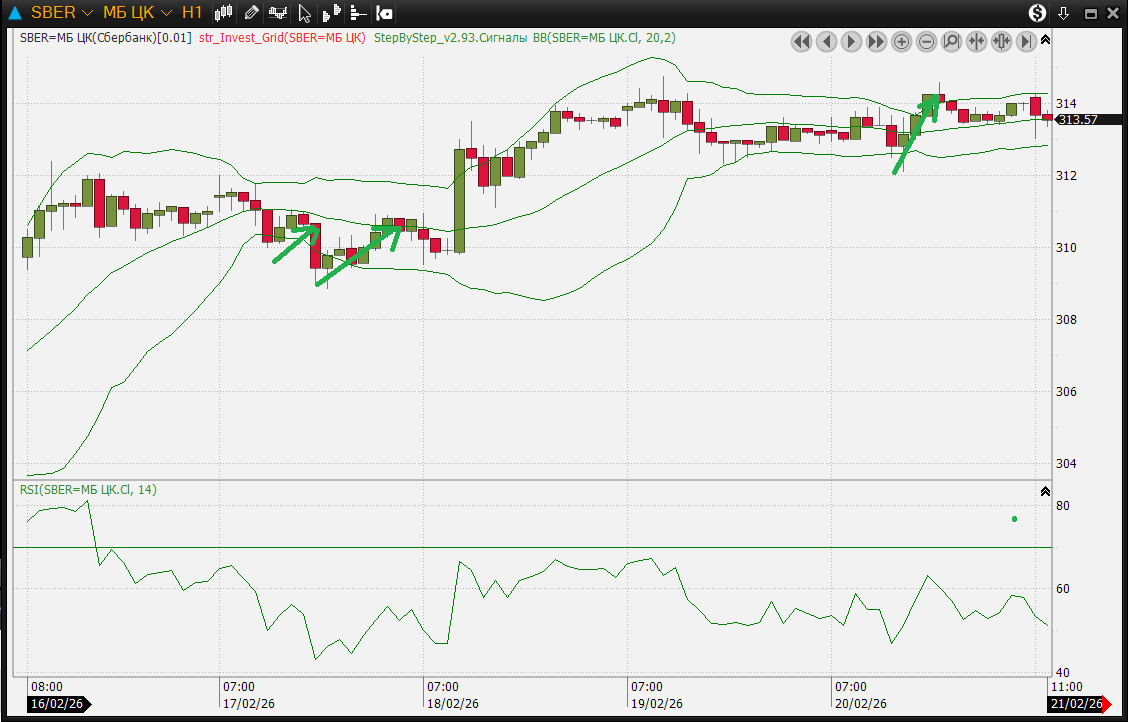Zoom out chart with minus button
Viewport: 1128px width, 722px height.
tap(927, 42)
